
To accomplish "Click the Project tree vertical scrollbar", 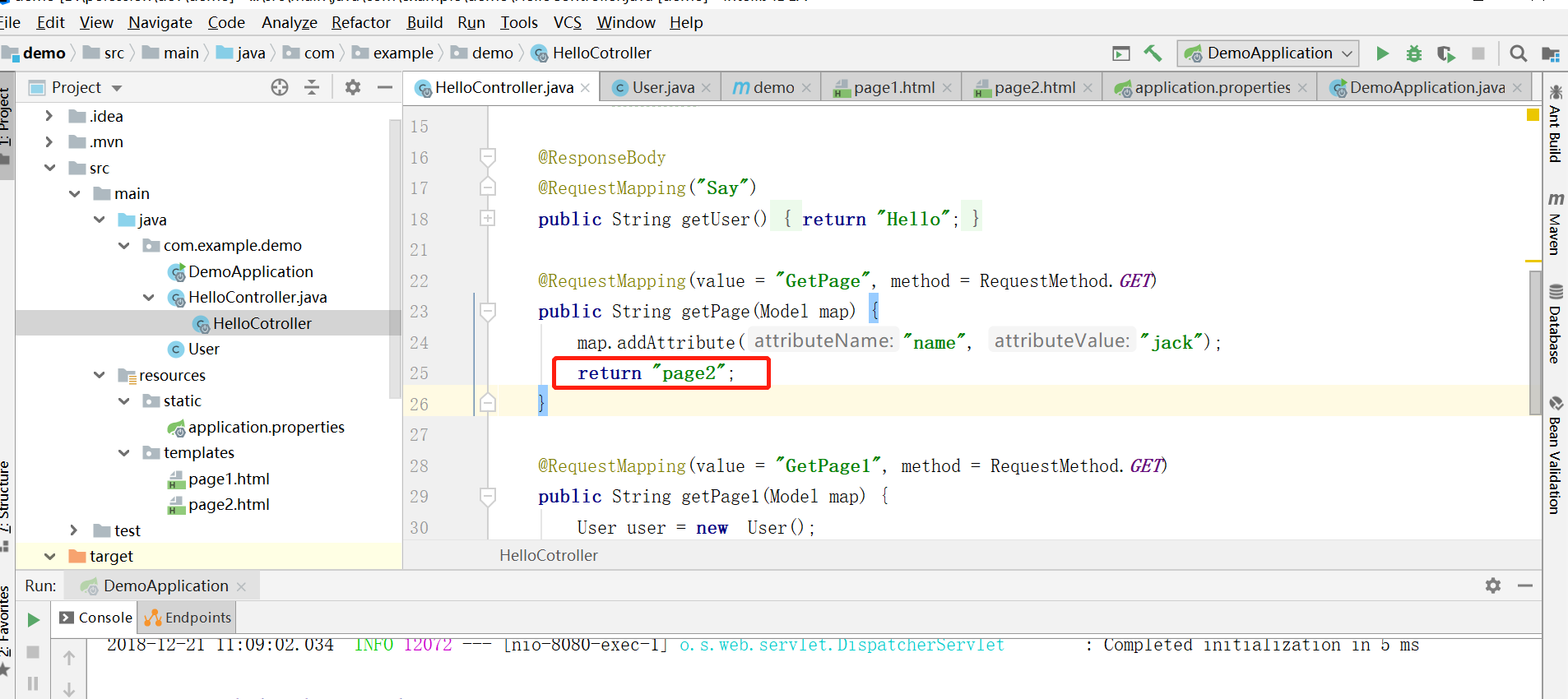I will (x=395, y=259).
